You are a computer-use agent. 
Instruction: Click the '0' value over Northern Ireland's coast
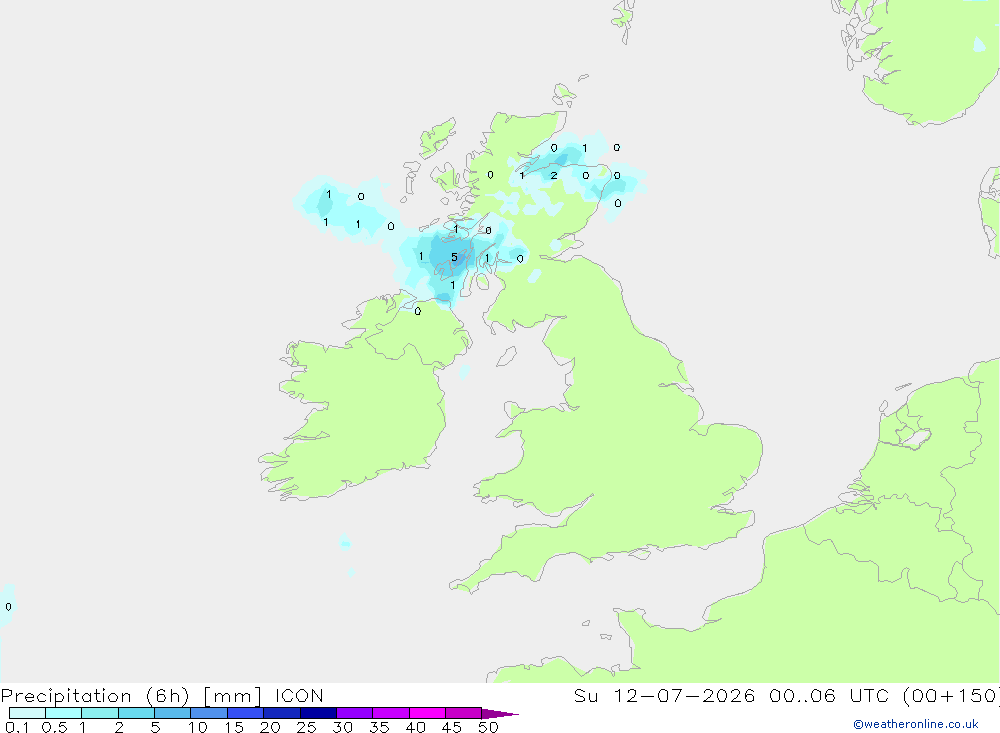click(418, 311)
